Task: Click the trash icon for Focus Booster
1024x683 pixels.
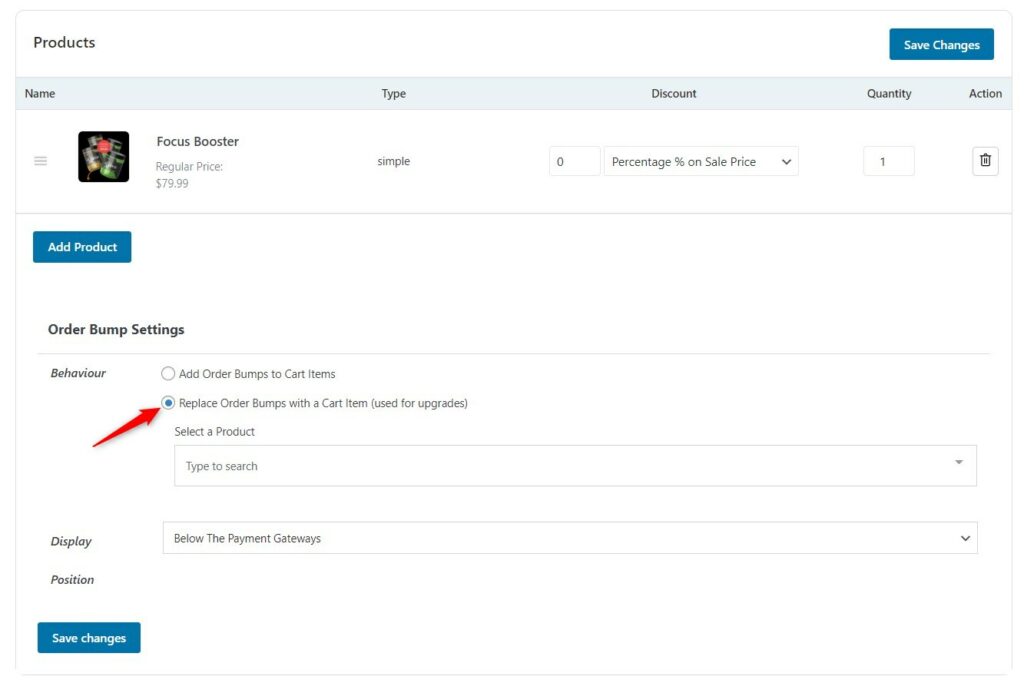Action: pyautogui.click(x=985, y=161)
